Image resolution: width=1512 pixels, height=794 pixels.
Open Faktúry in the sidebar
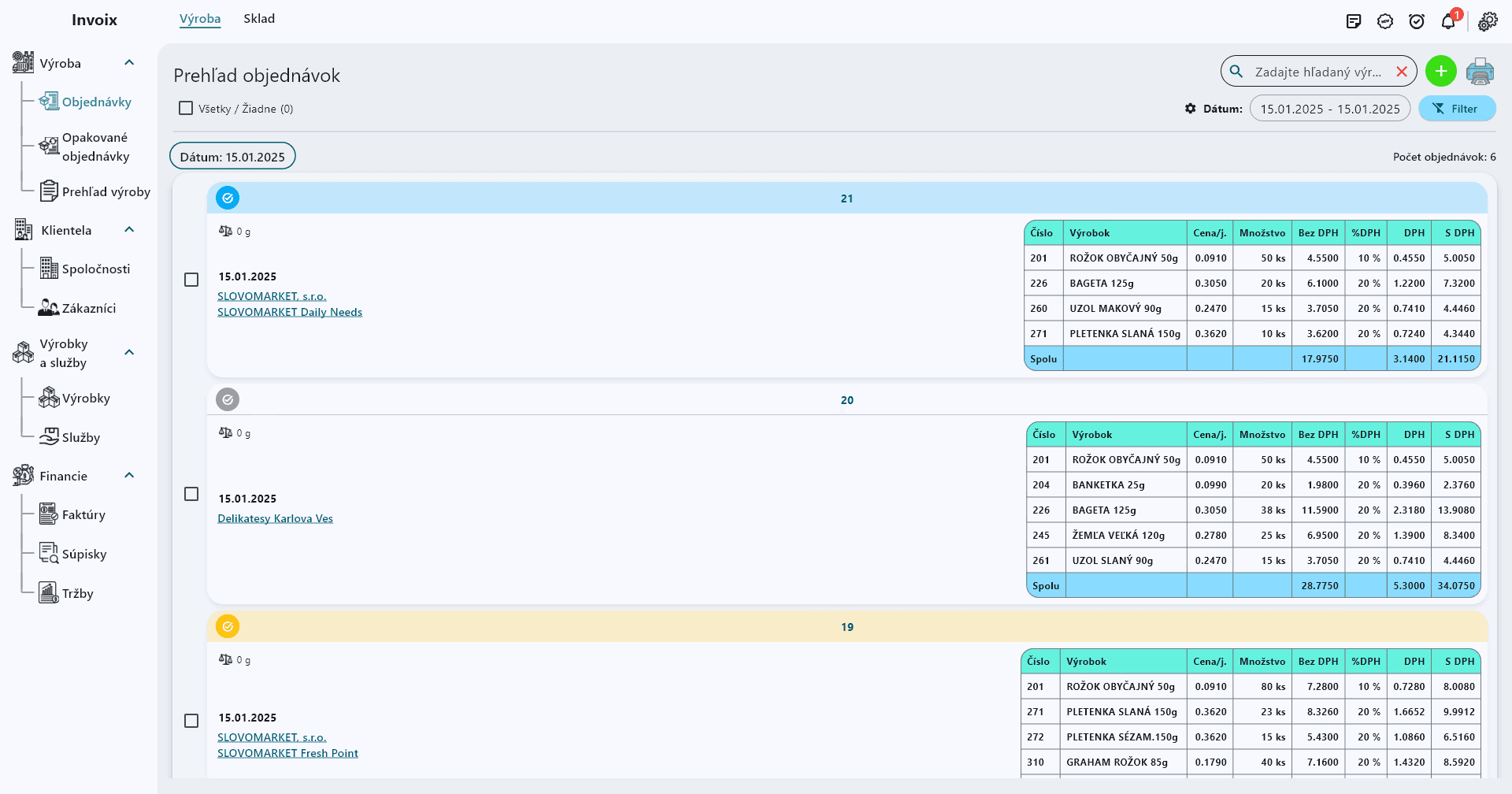(83, 515)
